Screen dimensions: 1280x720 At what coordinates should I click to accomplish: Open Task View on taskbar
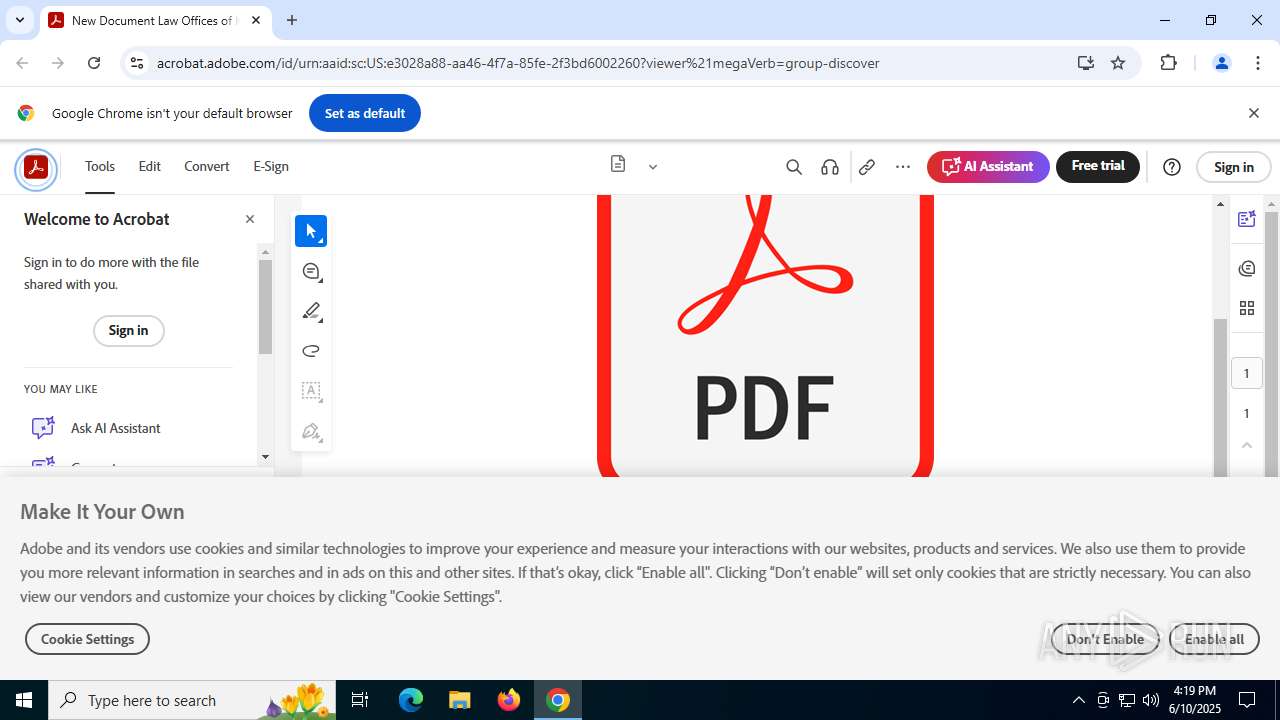(360, 700)
